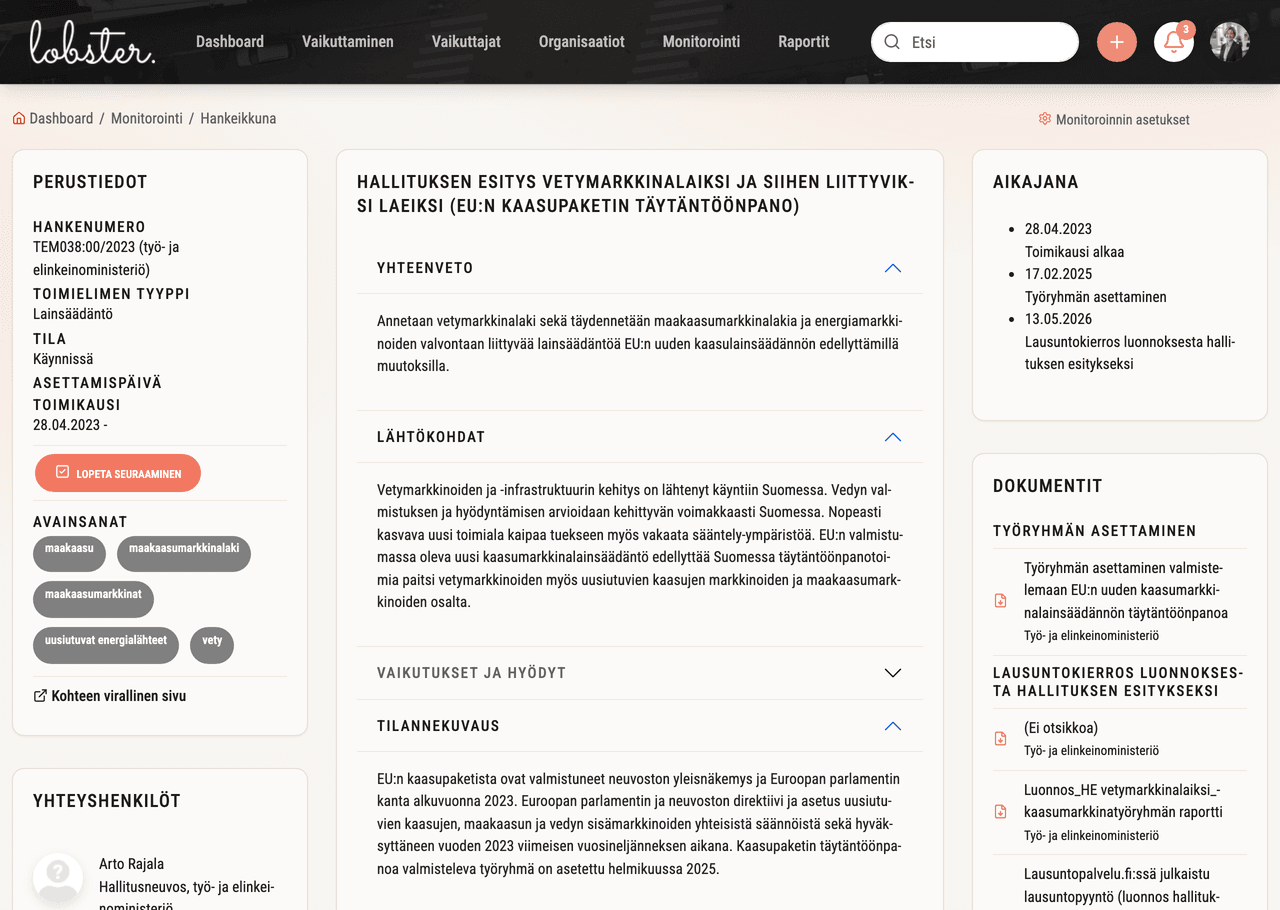Click the search magnifier icon
This screenshot has width=1280, height=910.
pyautogui.click(x=892, y=42)
